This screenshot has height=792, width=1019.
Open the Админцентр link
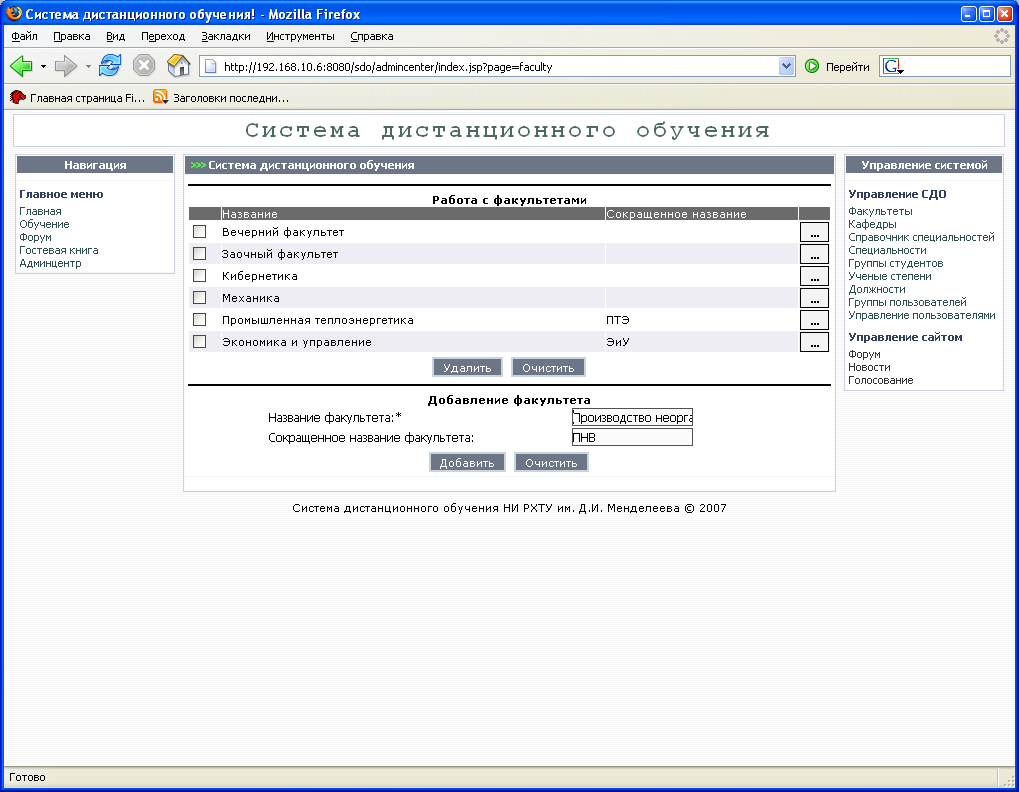50,263
